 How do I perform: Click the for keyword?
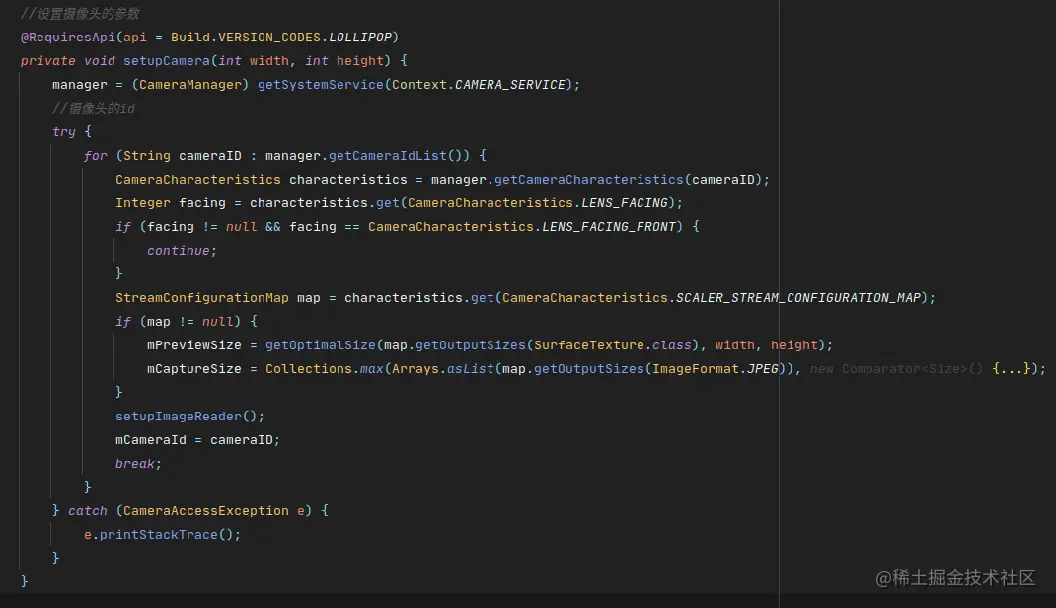point(96,156)
